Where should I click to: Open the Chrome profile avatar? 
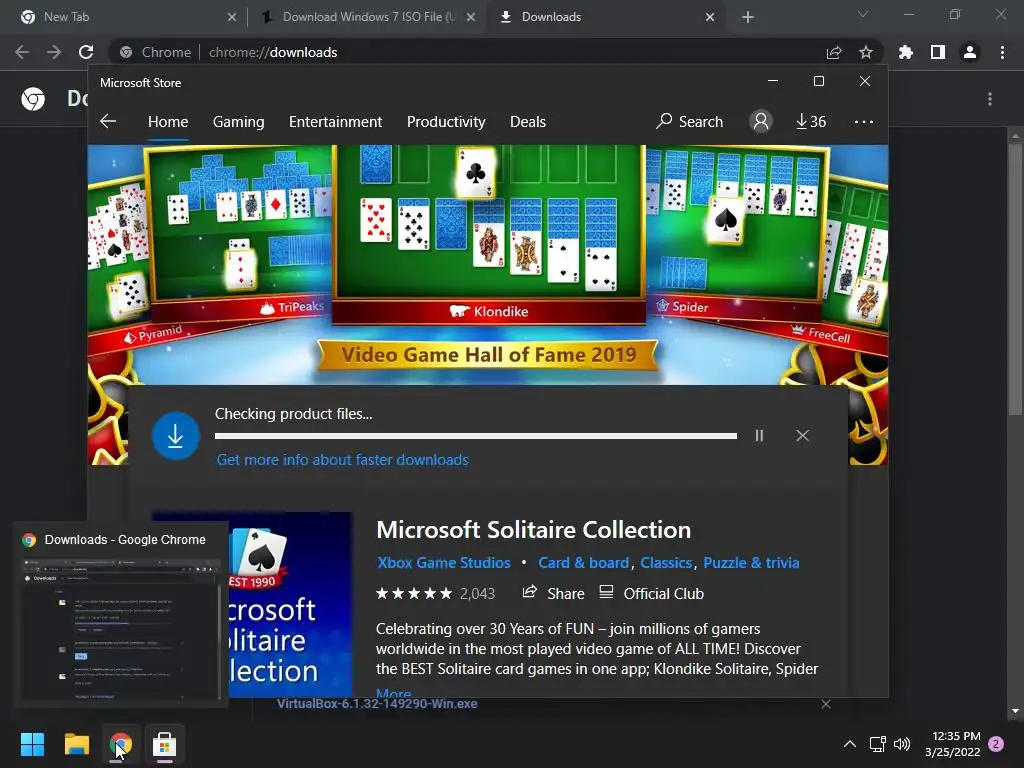[x=970, y=52]
